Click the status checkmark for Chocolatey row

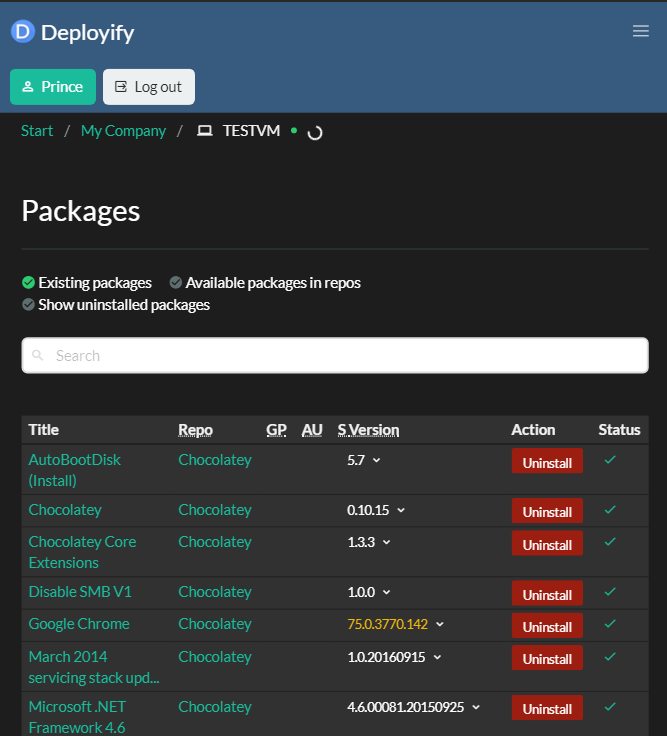click(x=610, y=510)
